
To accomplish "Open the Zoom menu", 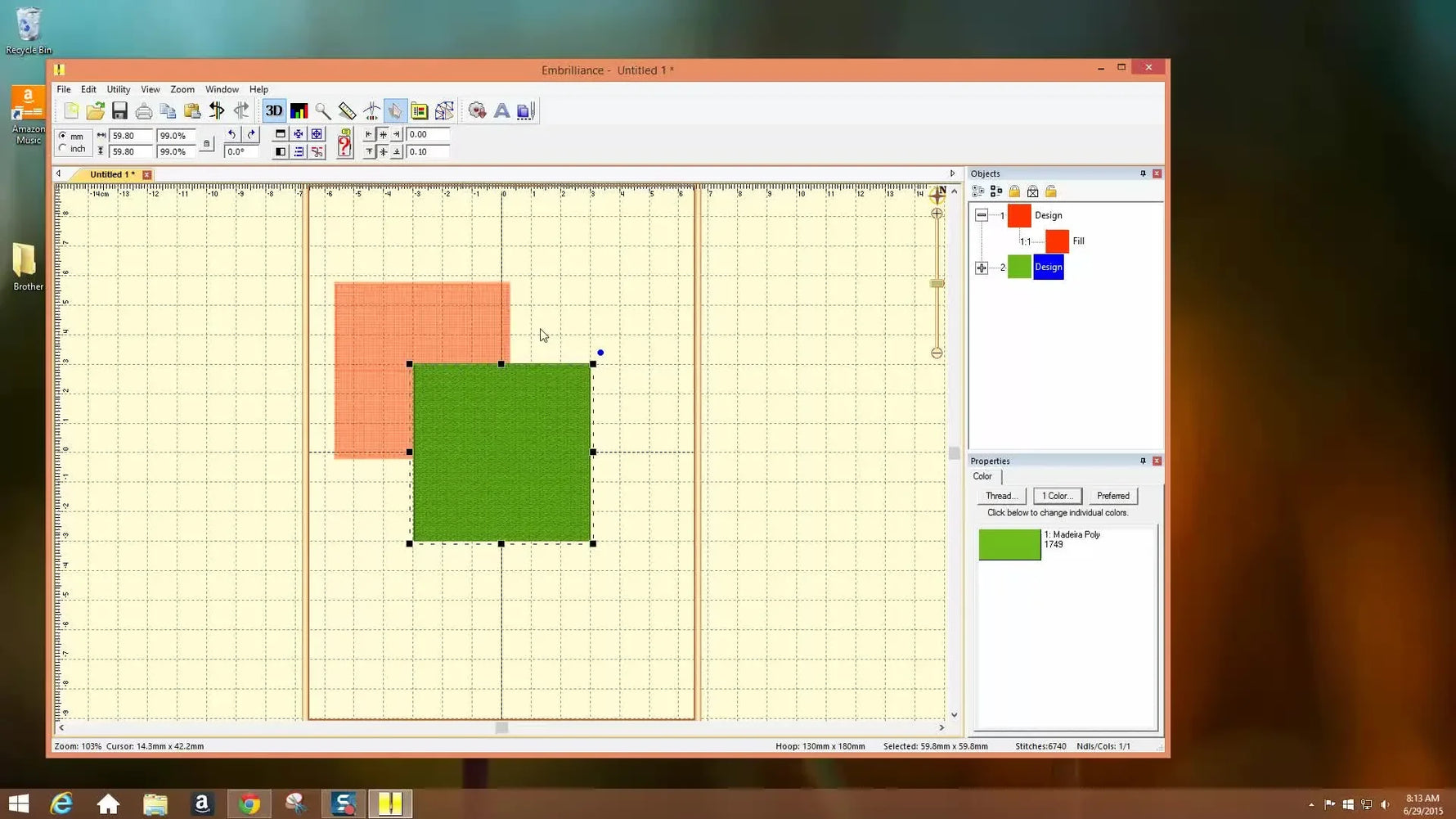I will 182,89.
